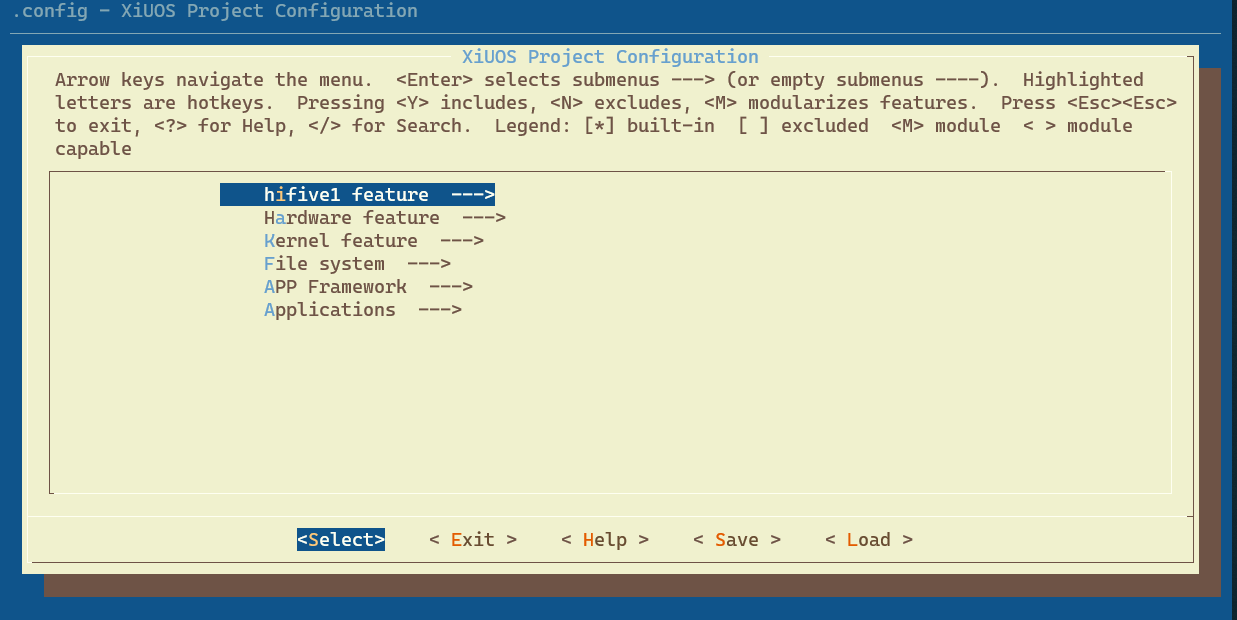Open the Kernel feature submenu
Image resolution: width=1237 pixels, height=620 pixels.
point(374,241)
